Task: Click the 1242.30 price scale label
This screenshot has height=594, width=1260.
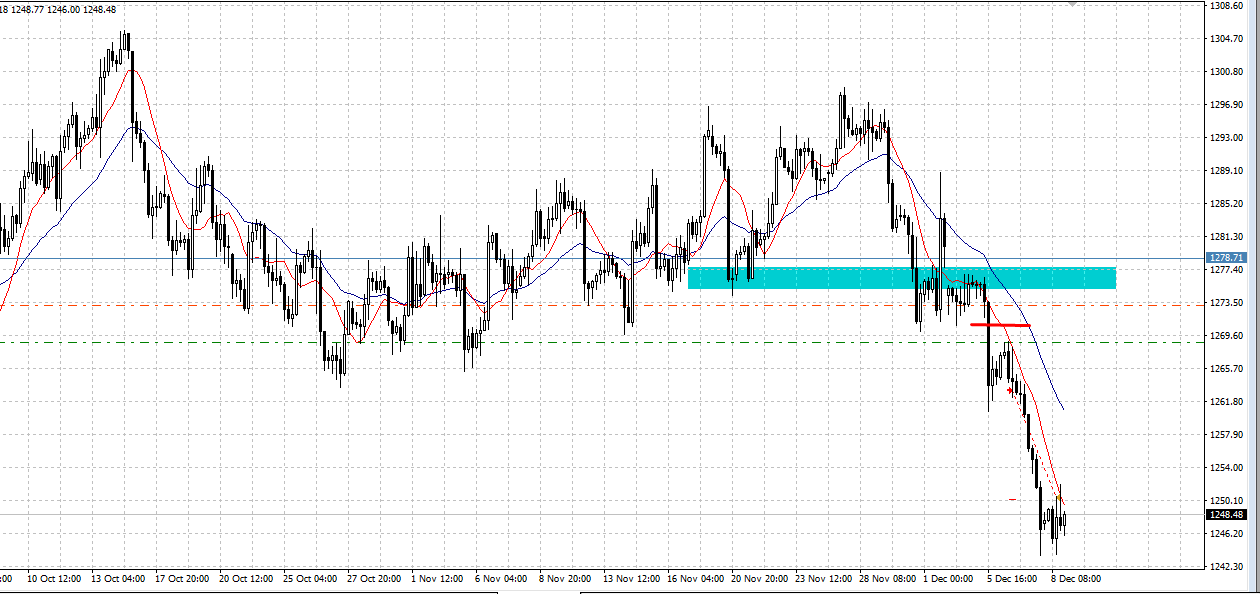Action: [1226, 566]
